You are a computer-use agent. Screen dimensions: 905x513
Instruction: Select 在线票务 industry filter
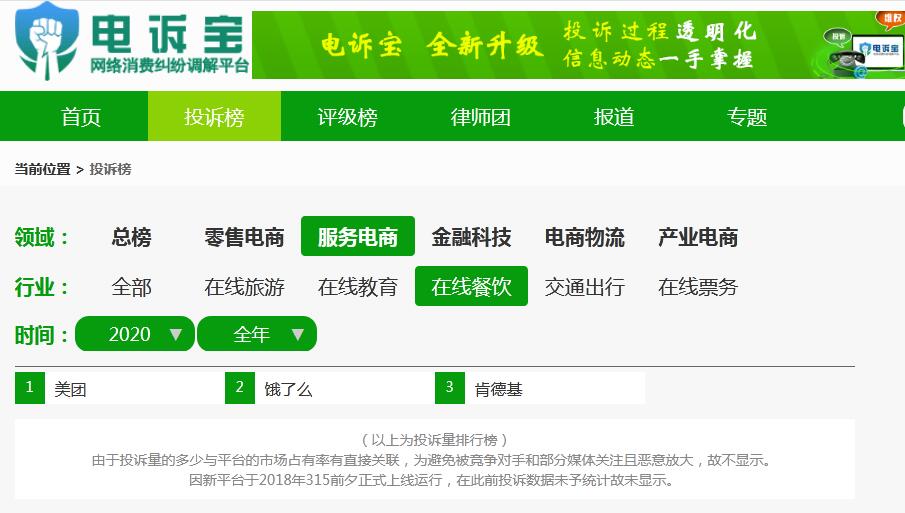[698, 286]
